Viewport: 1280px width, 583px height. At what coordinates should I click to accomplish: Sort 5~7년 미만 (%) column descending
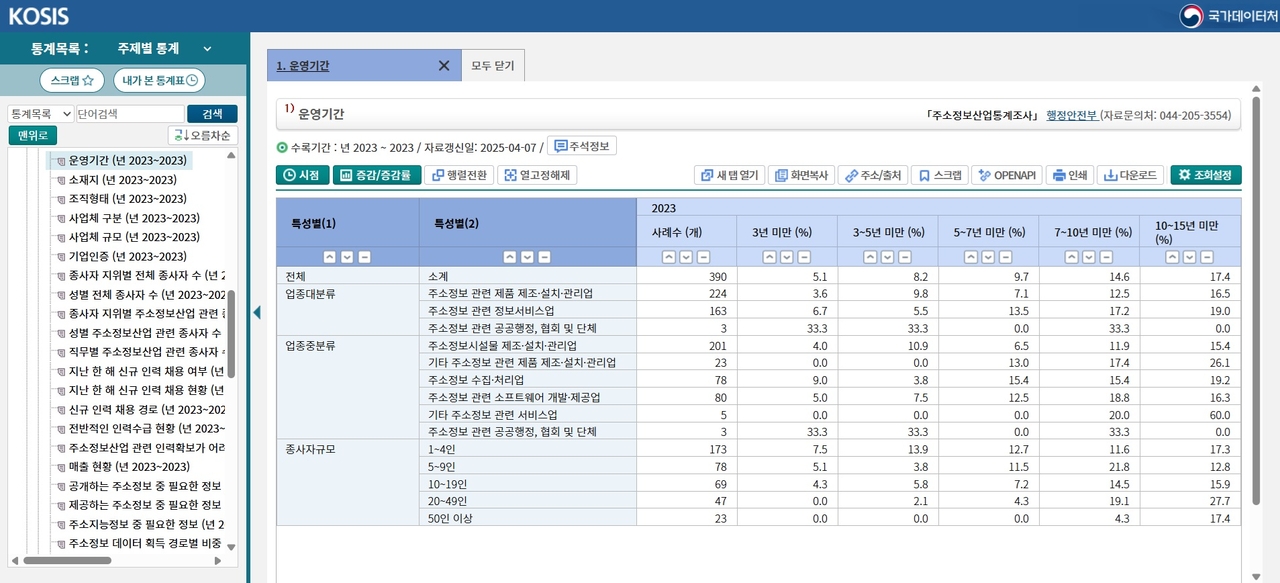[x=988, y=257]
